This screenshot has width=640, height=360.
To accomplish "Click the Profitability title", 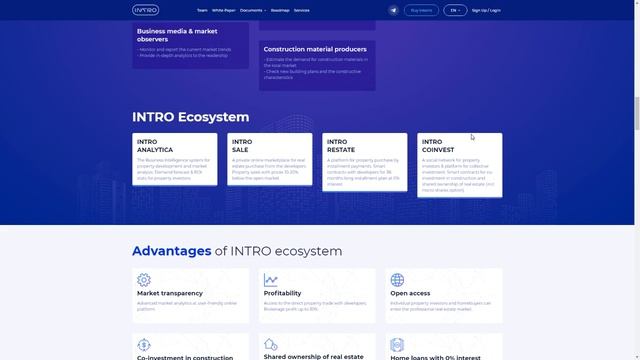I will [x=282, y=293].
